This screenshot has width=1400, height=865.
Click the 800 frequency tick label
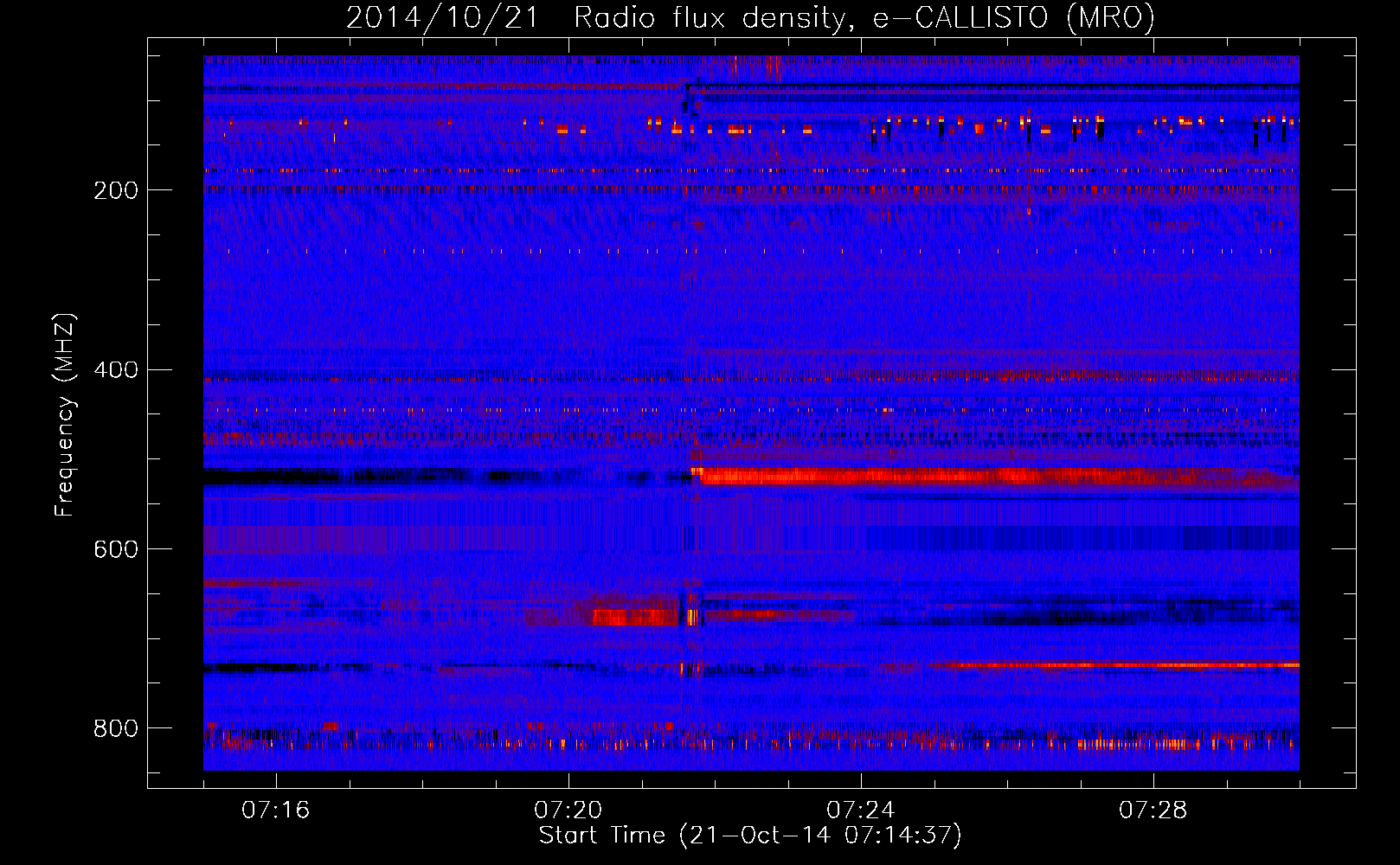116,728
